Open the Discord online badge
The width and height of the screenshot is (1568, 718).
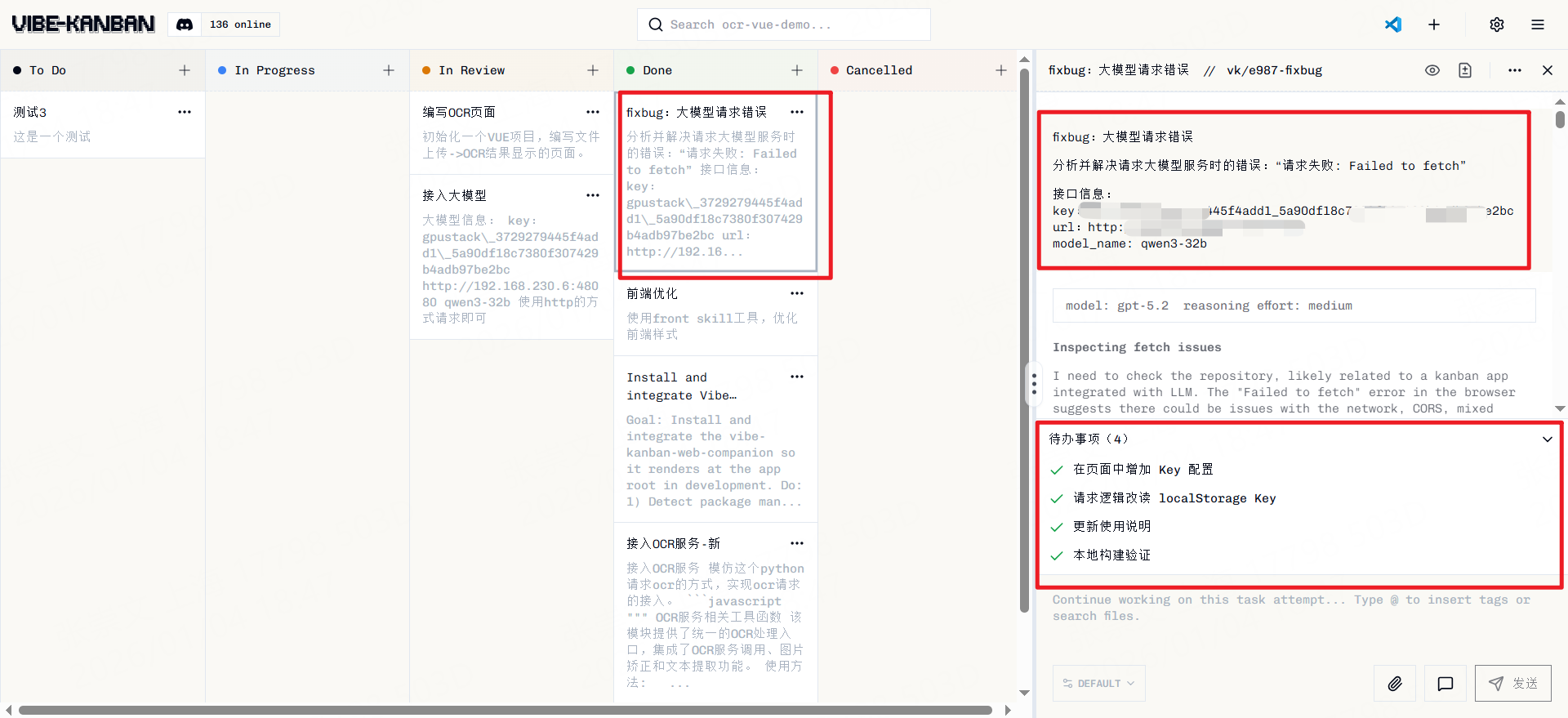click(224, 25)
